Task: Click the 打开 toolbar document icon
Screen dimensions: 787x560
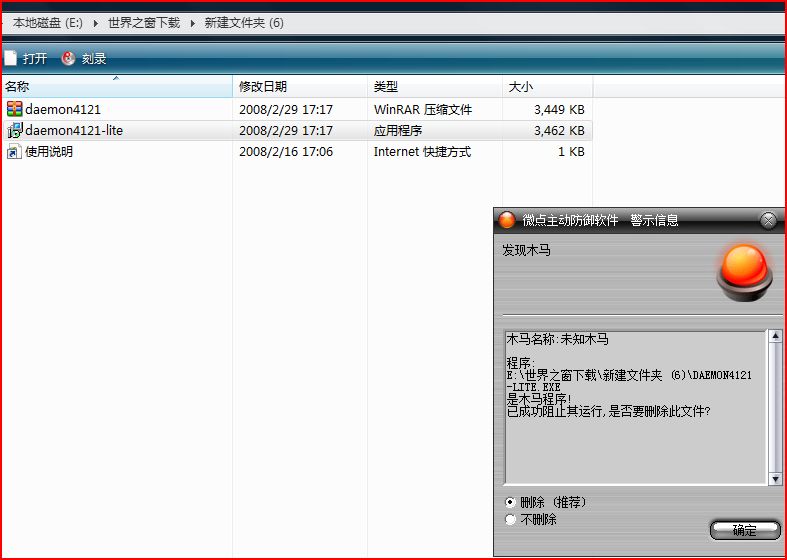Action: click(x=11, y=58)
